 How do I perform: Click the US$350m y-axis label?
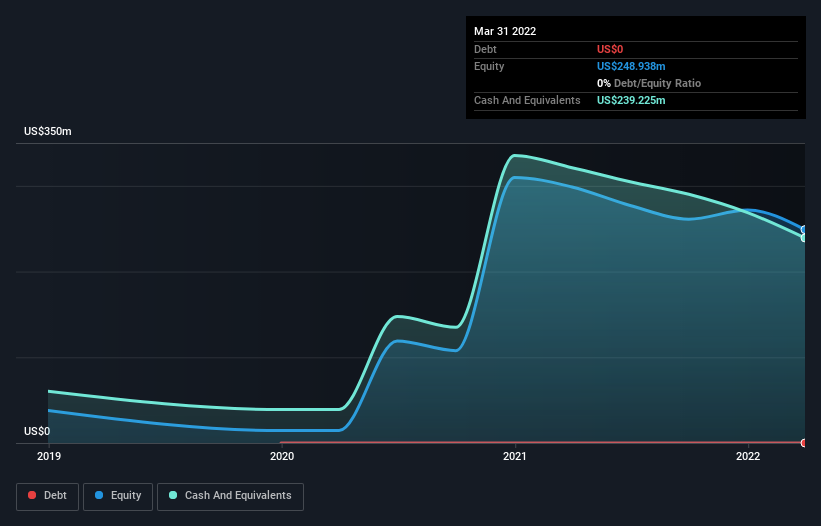(x=48, y=131)
